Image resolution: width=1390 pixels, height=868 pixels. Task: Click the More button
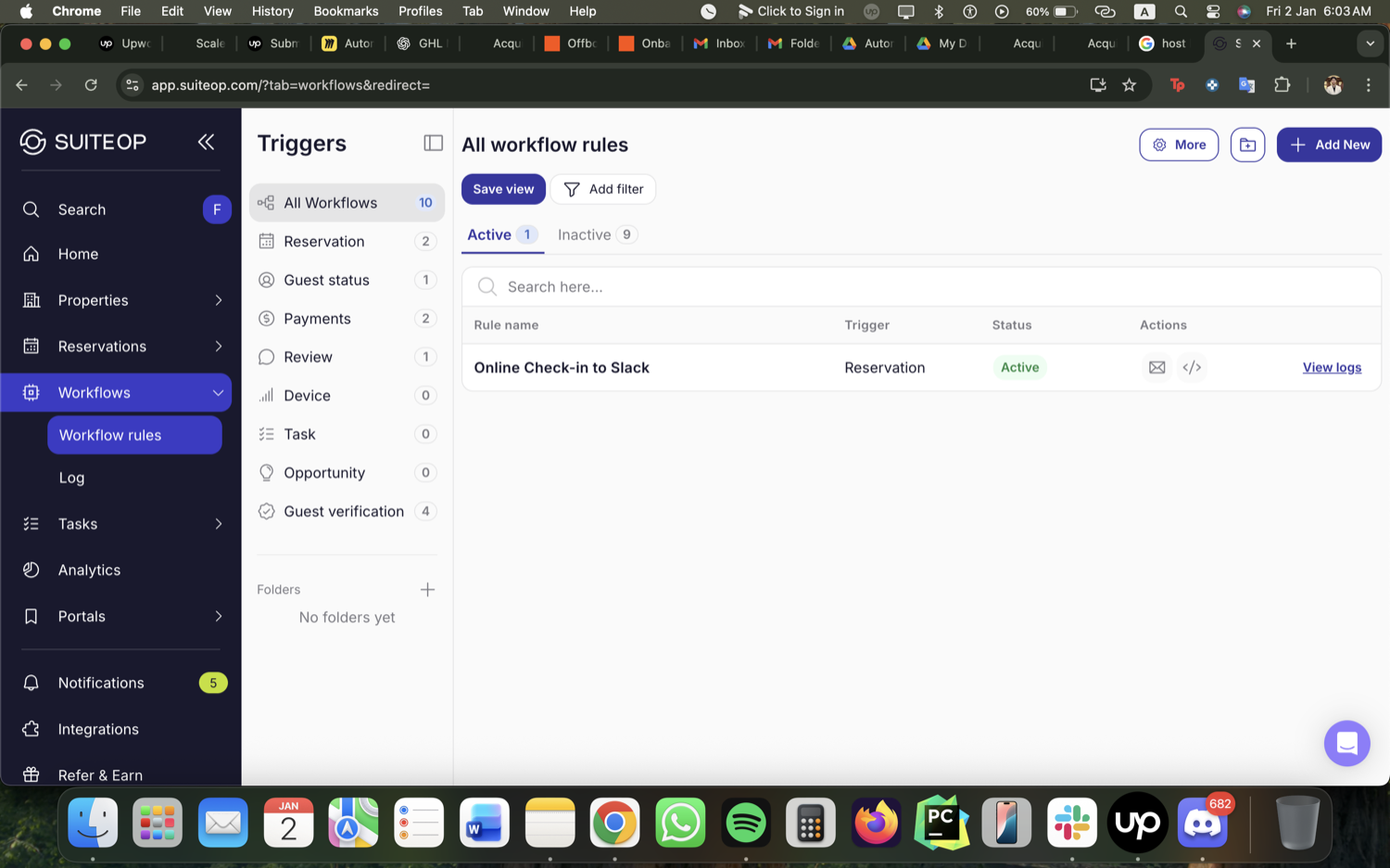tap(1179, 145)
